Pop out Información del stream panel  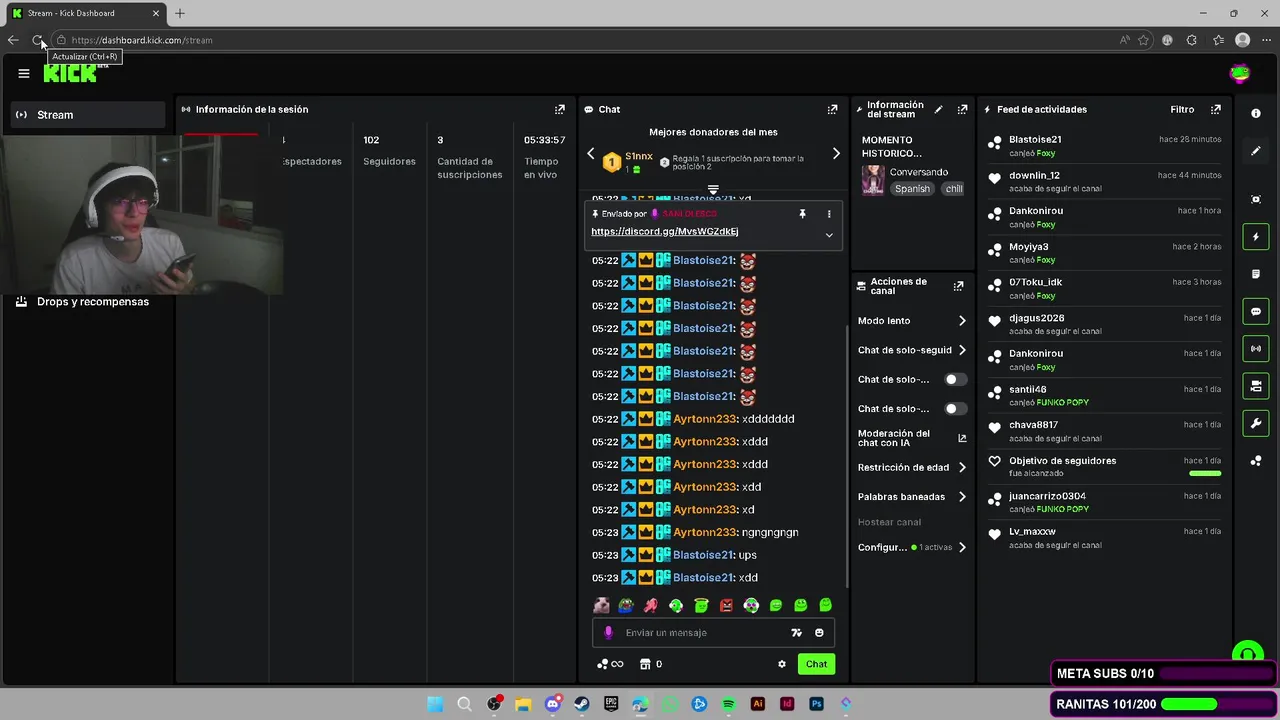pos(962,109)
